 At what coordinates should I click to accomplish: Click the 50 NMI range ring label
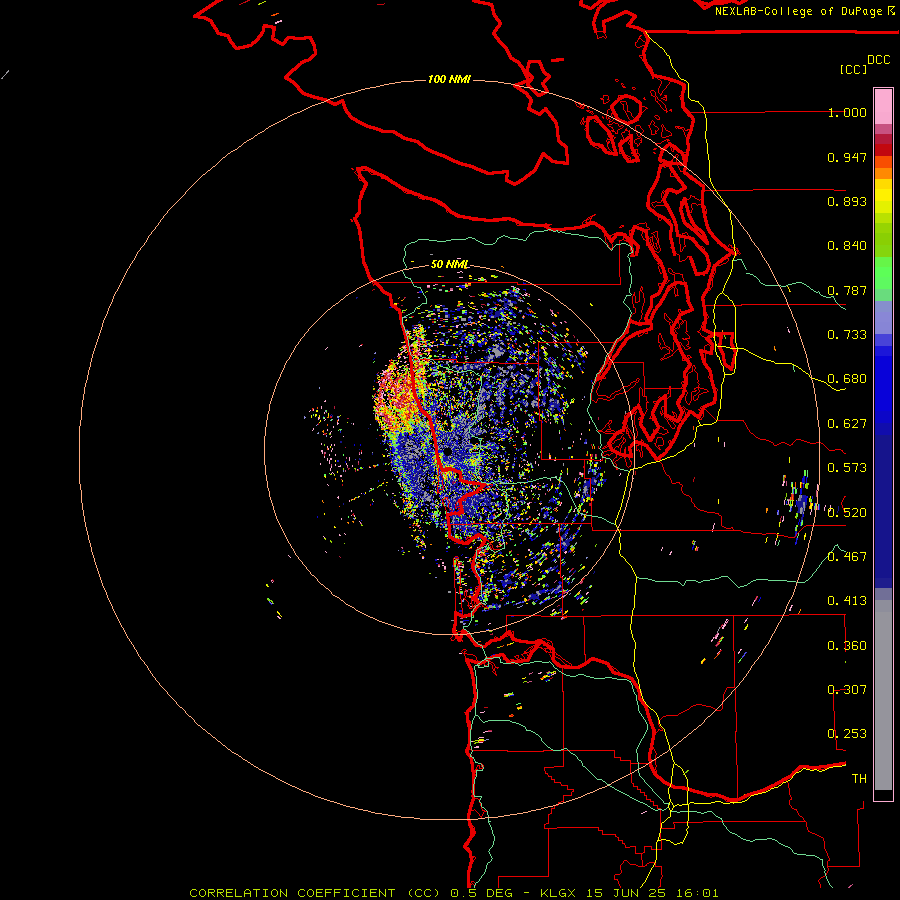point(449,264)
